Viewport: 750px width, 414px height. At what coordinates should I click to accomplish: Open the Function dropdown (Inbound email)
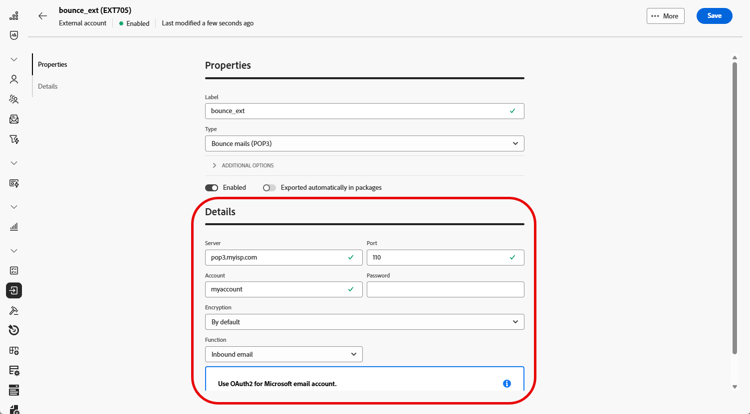coord(284,354)
